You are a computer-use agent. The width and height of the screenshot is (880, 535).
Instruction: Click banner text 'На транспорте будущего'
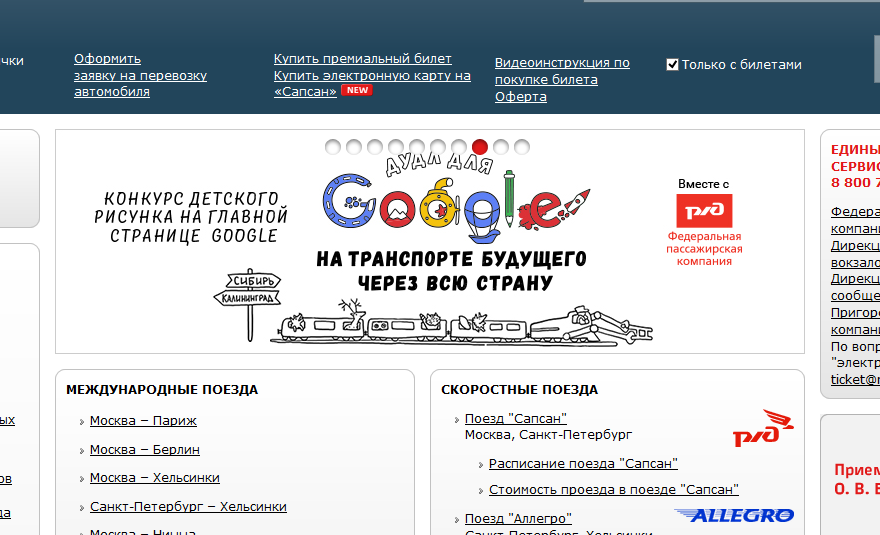click(x=451, y=259)
